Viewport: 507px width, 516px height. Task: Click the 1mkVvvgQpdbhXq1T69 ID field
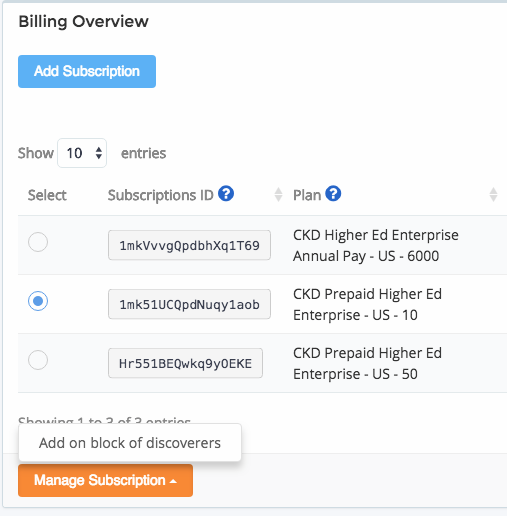[189, 245]
